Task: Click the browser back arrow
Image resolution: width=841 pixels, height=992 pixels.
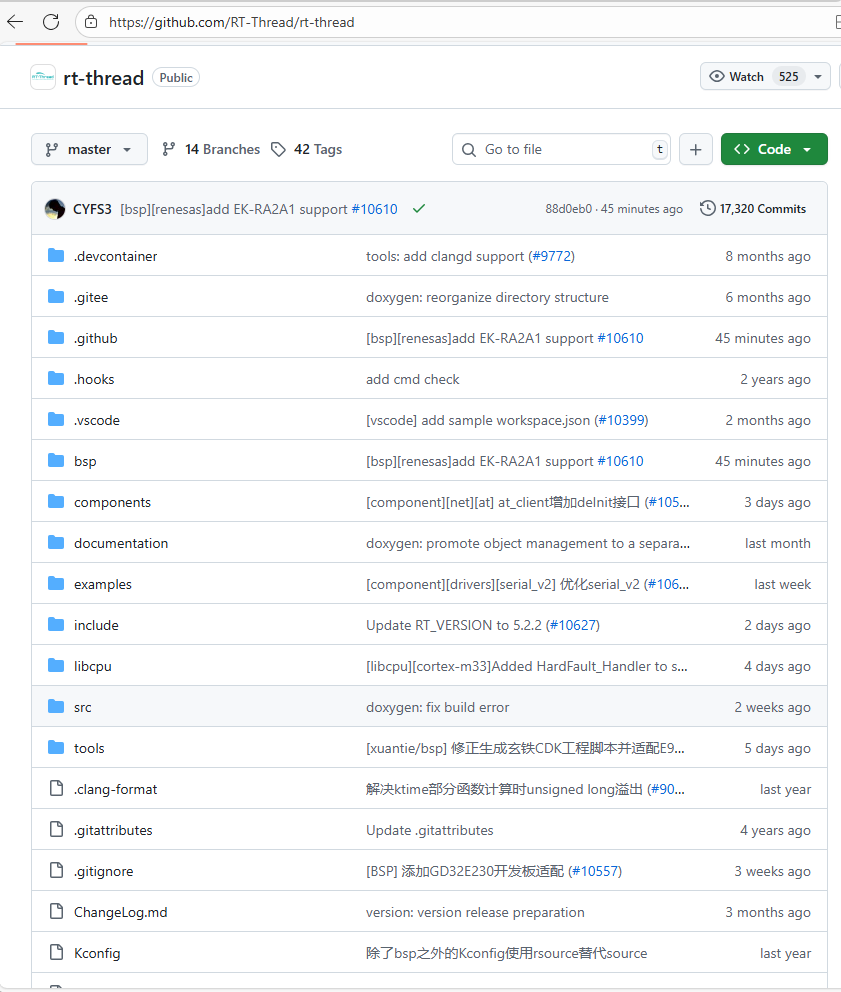Action: pyautogui.click(x=15, y=22)
